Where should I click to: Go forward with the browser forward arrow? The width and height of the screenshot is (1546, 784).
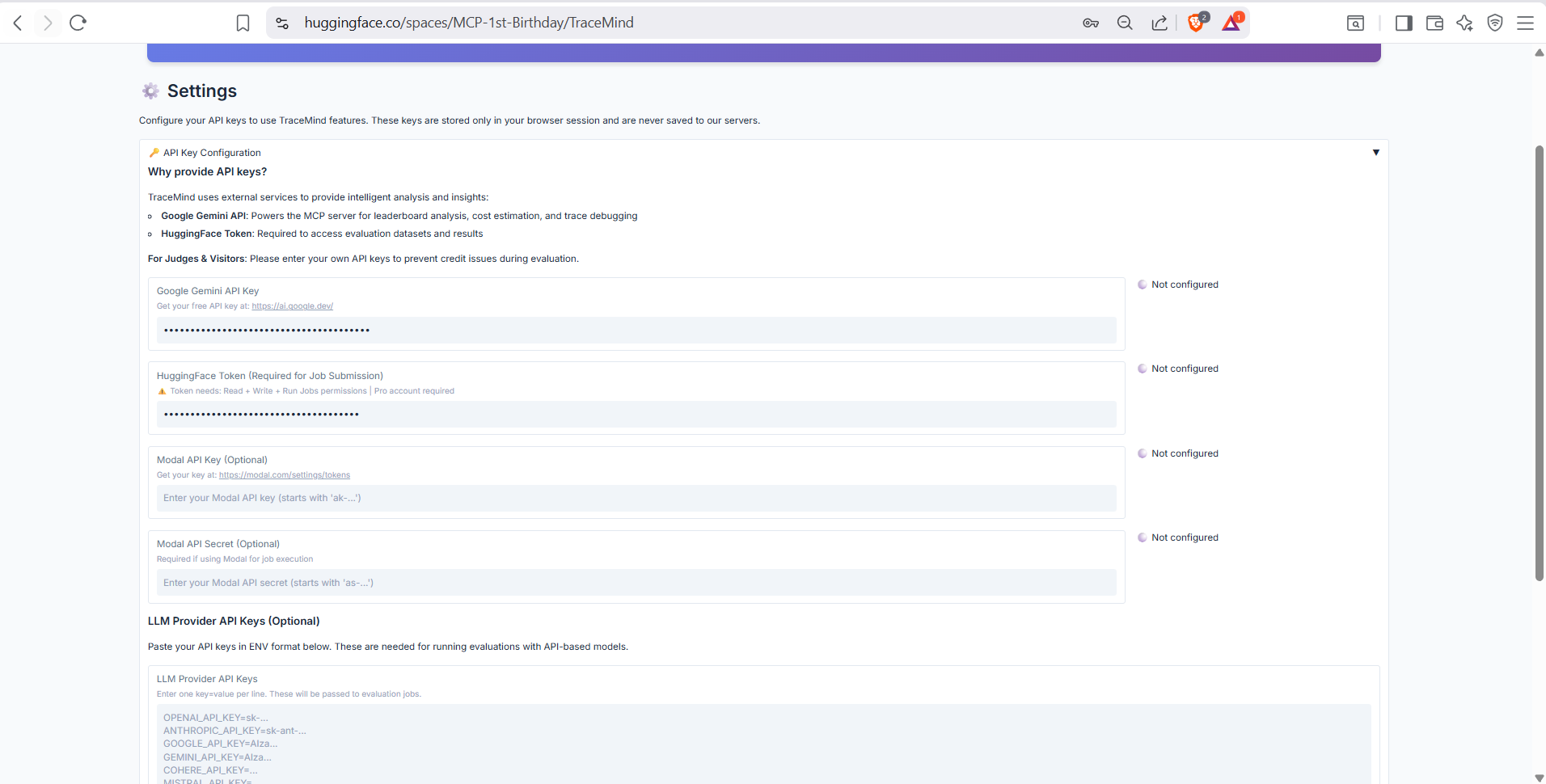(48, 23)
